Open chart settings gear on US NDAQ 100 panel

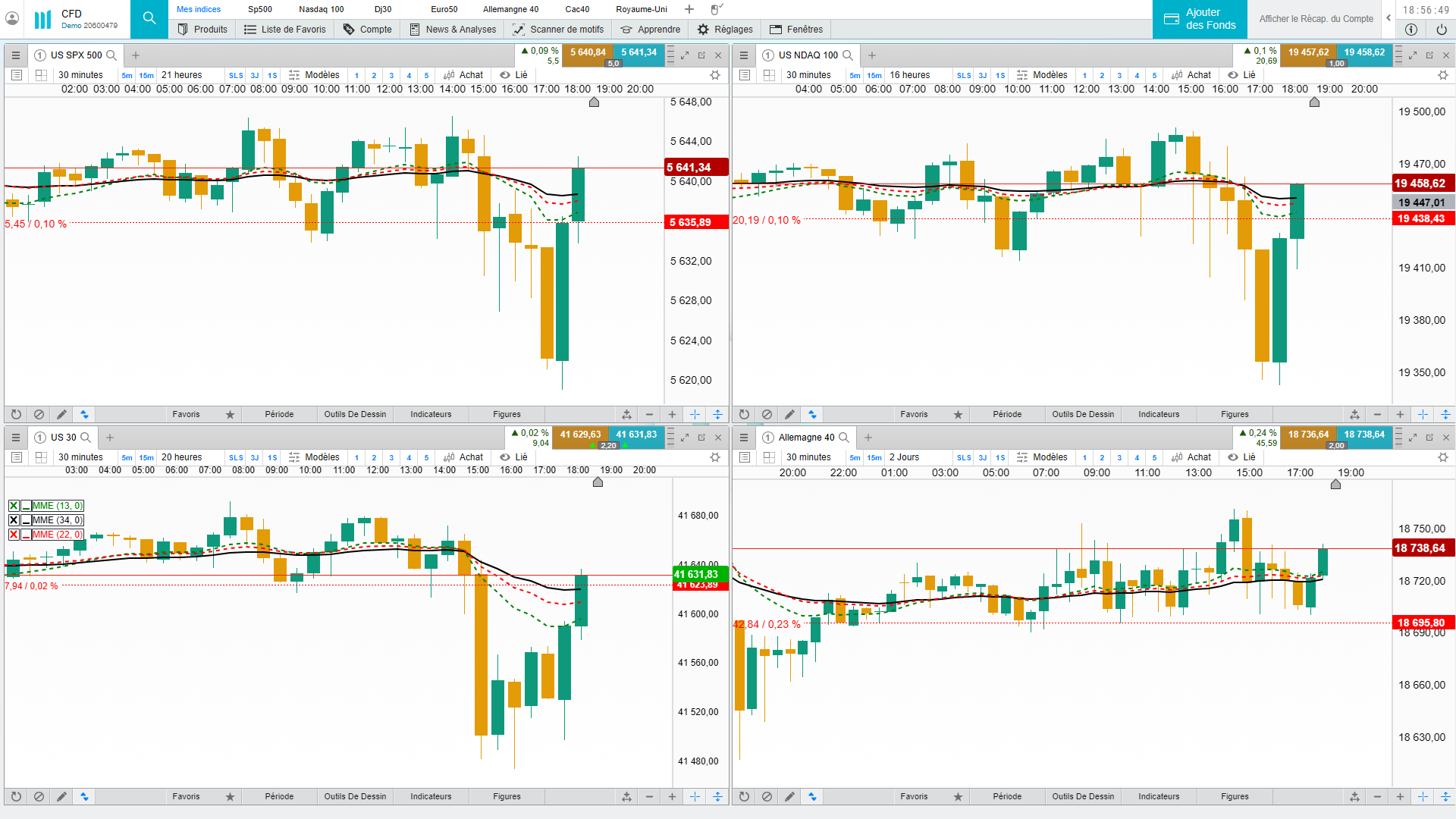point(1442,75)
